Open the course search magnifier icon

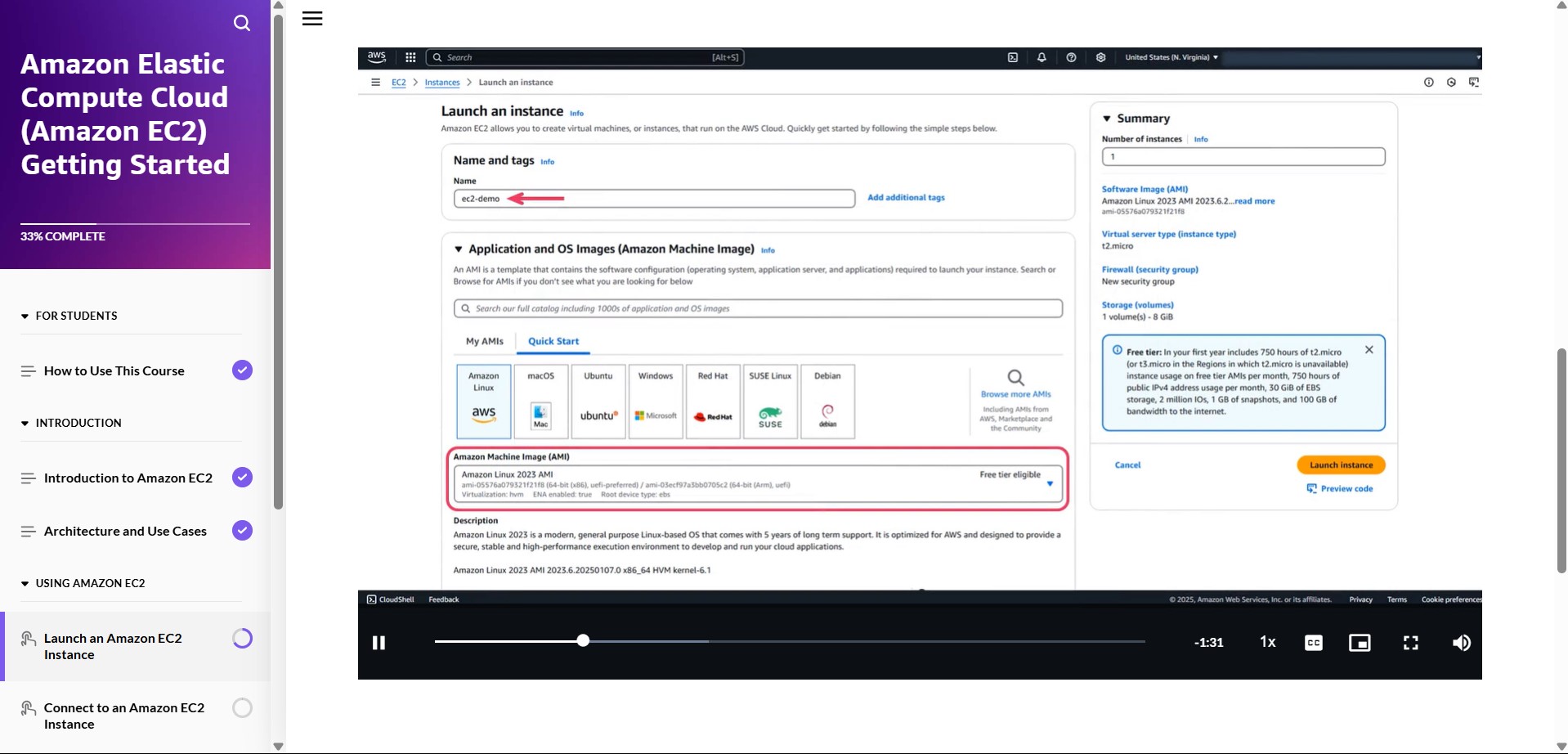(x=242, y=23)
